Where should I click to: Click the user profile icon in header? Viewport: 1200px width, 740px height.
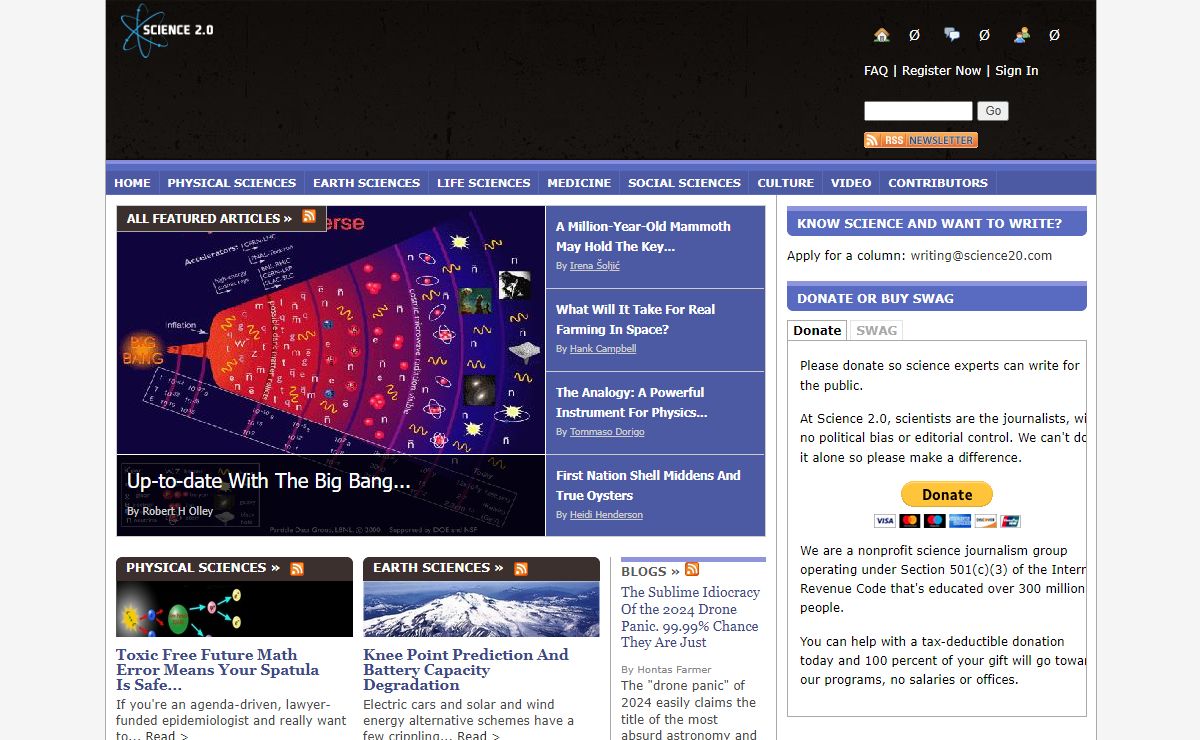point(1021,35)
